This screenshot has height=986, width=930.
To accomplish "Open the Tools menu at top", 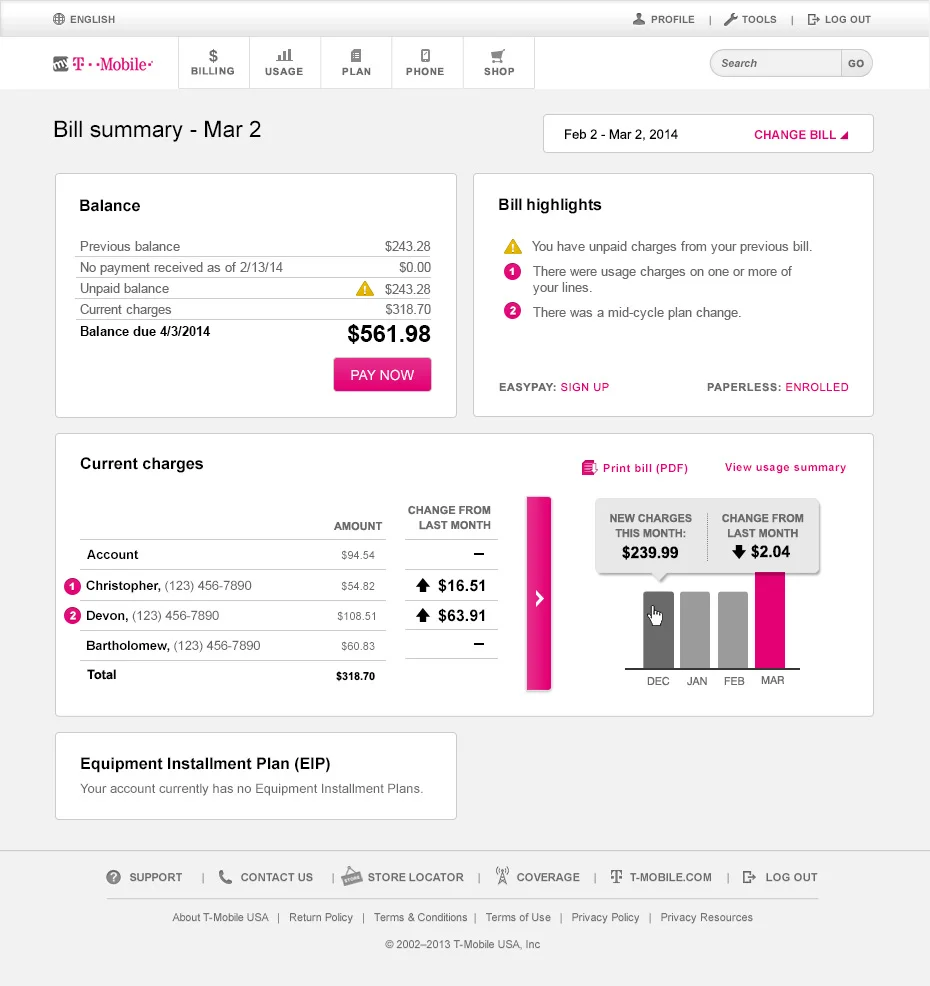I will coord(750,18).
